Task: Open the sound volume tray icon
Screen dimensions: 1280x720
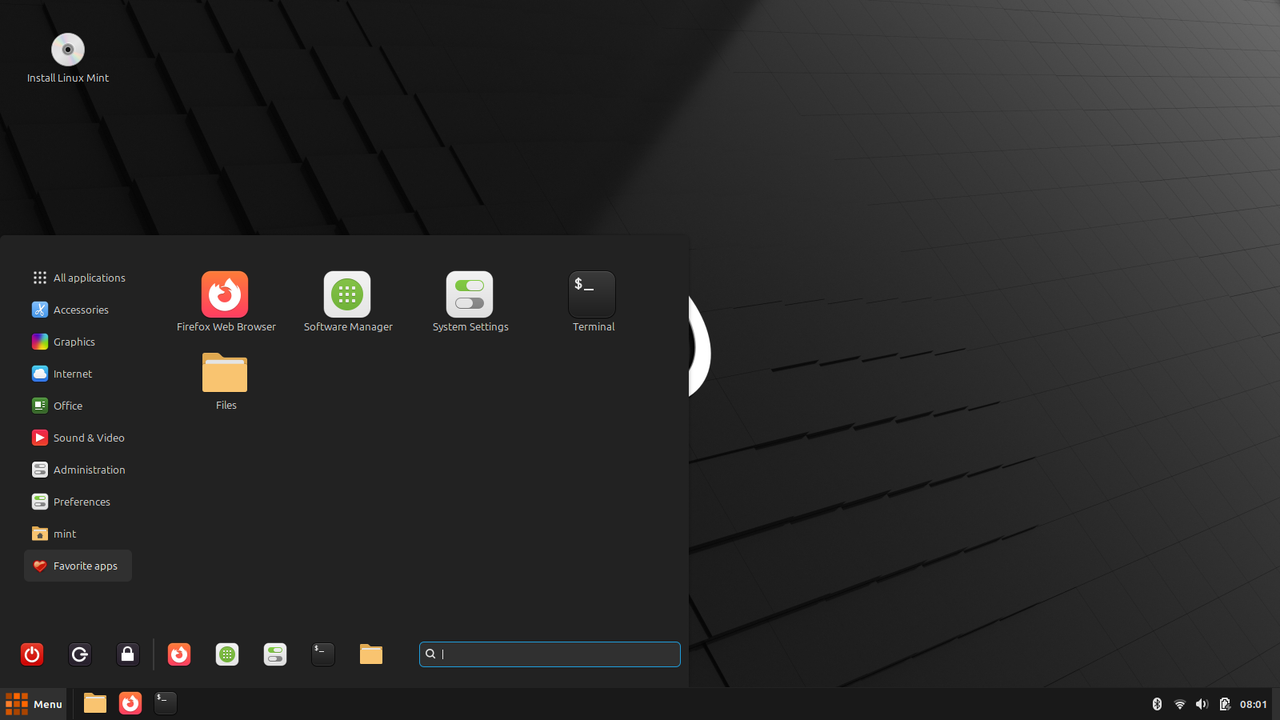Action: [x=1202, y=704]
